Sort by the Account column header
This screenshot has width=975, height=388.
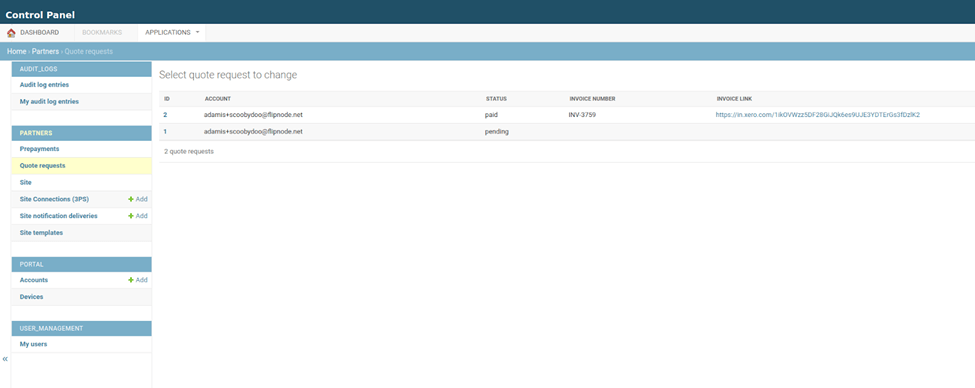click(218, 99)
